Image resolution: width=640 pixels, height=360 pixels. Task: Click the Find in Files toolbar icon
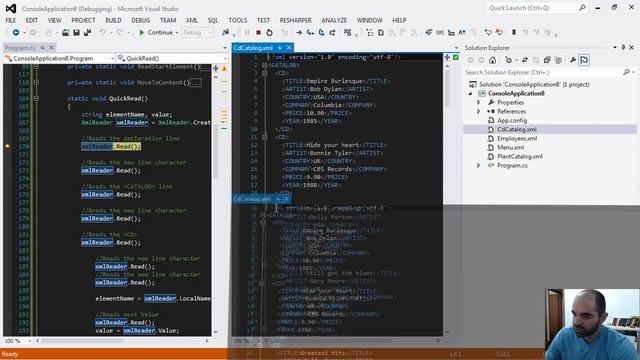coord(225,33)
